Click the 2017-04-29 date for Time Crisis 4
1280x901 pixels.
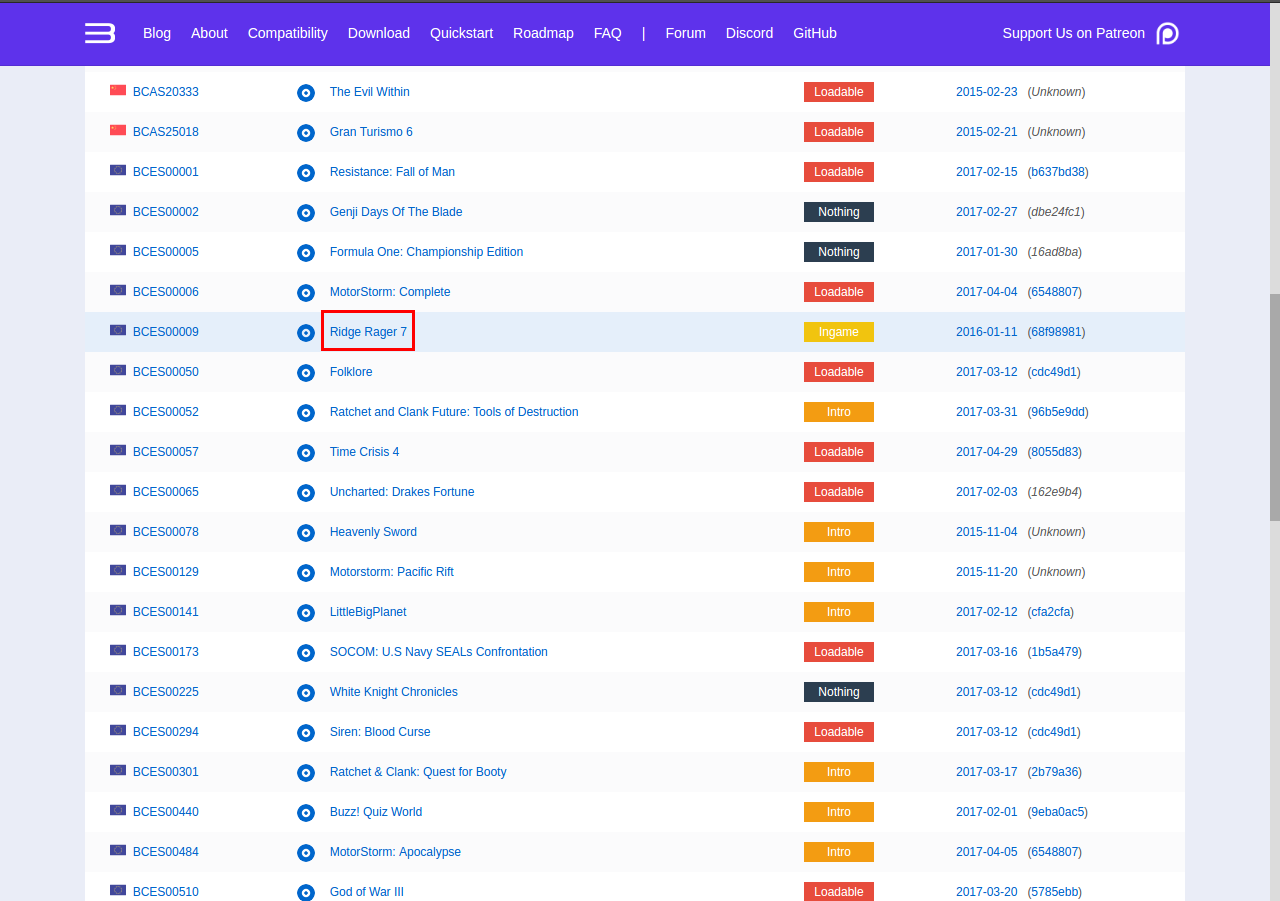click(986, 452)
